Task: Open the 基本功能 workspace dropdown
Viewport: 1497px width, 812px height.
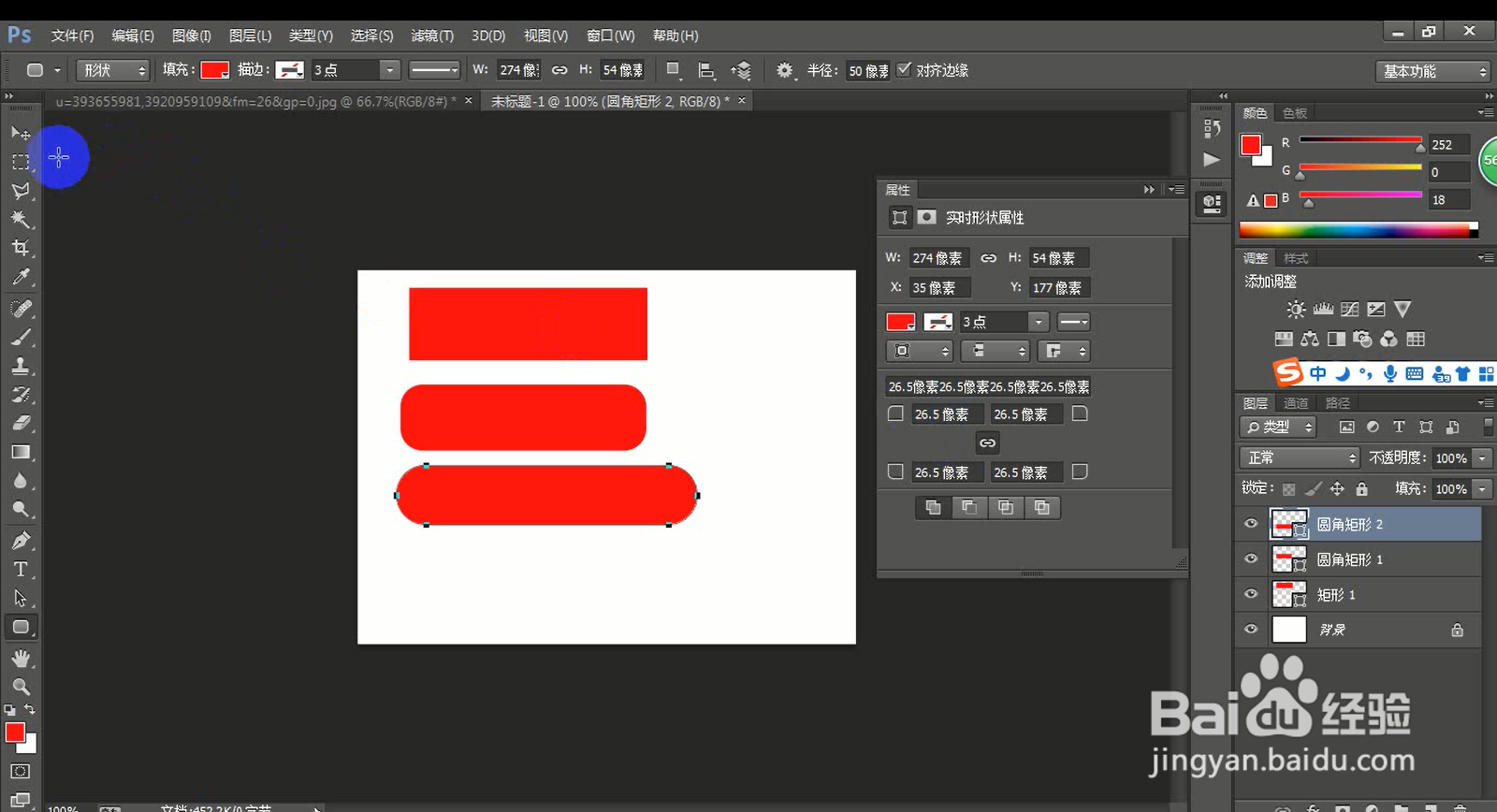Action: pyautogui.click(x=1432, y=71)
